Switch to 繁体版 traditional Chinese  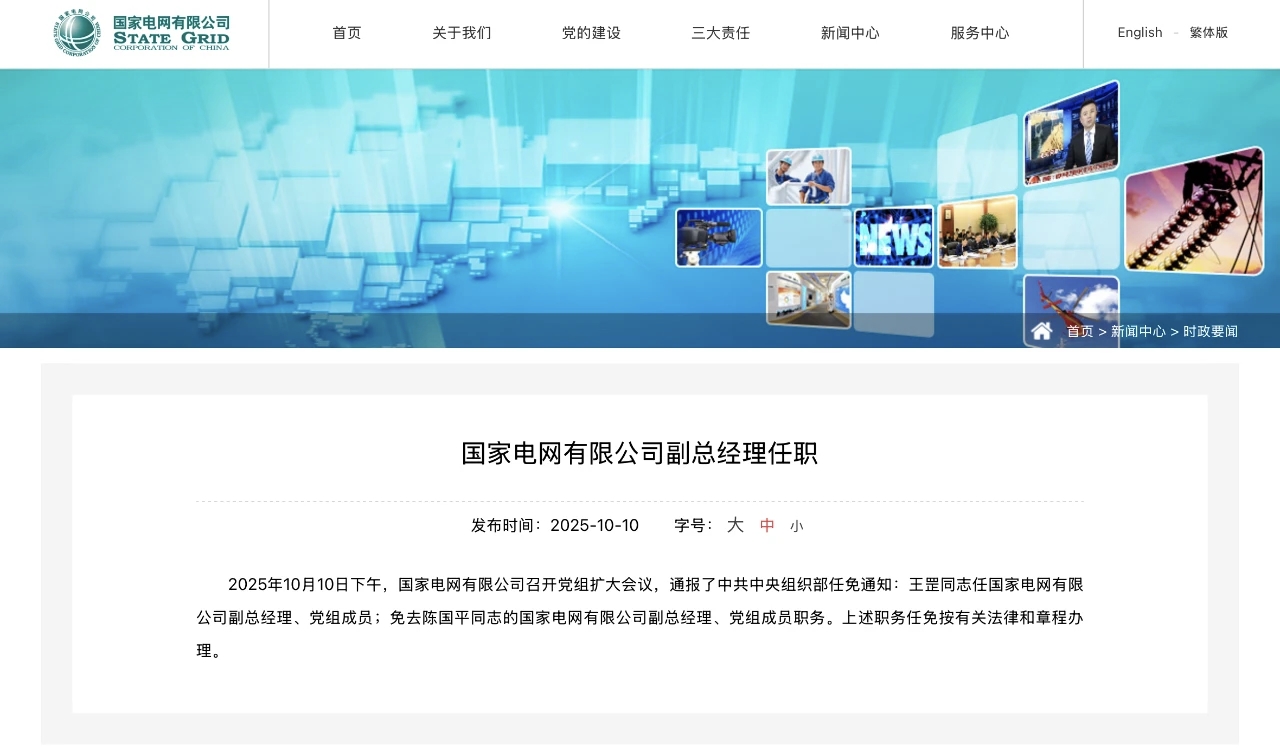(x=1209, y=33)
